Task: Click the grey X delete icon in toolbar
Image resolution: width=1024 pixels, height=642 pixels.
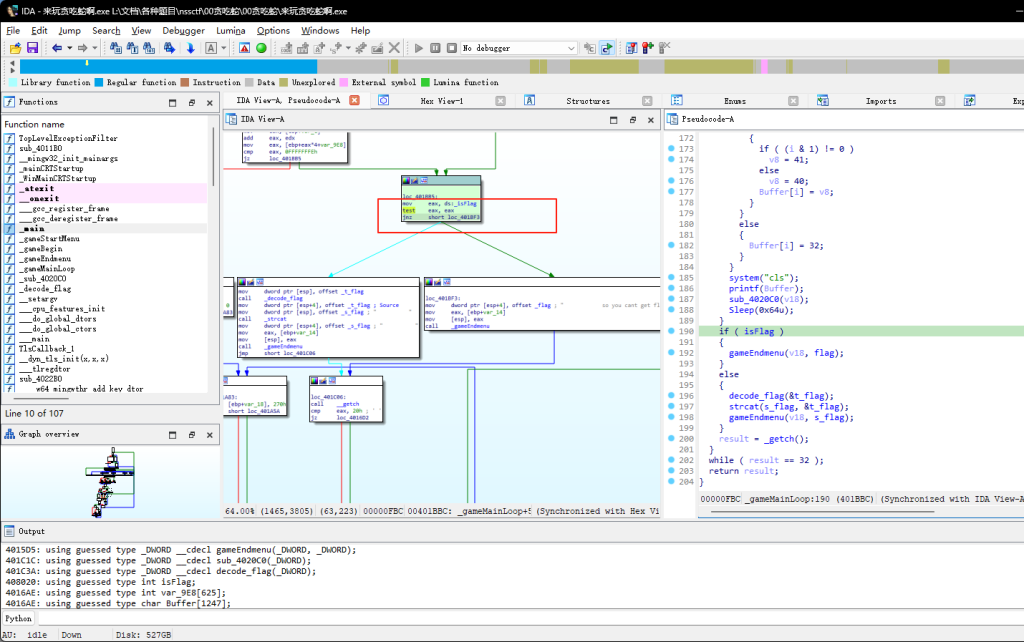Action: [x=394, y=48]
